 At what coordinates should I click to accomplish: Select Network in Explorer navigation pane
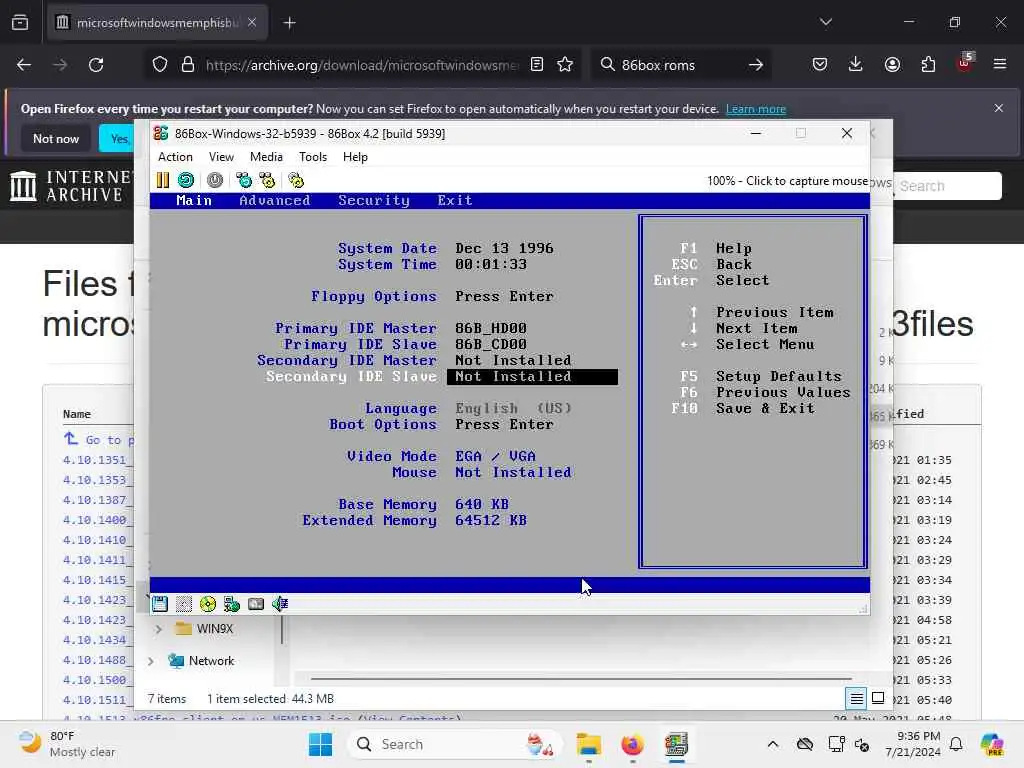(201, 661)
